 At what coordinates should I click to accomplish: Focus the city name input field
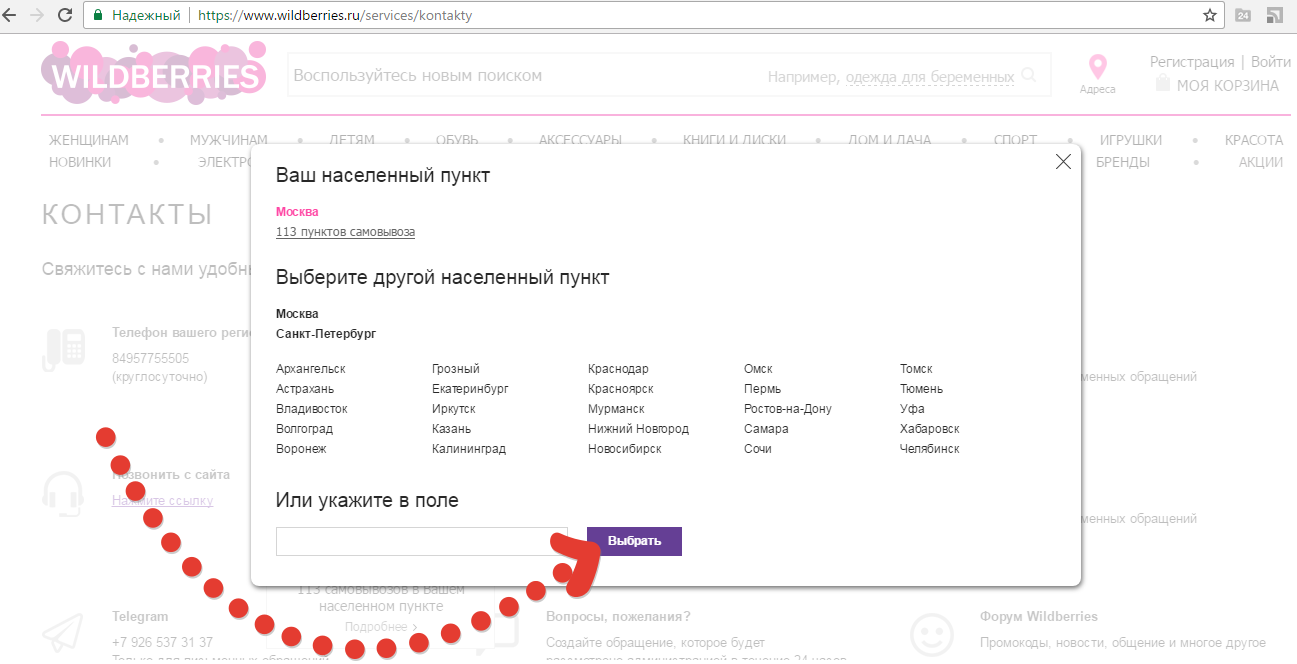[x=422, y=541]
